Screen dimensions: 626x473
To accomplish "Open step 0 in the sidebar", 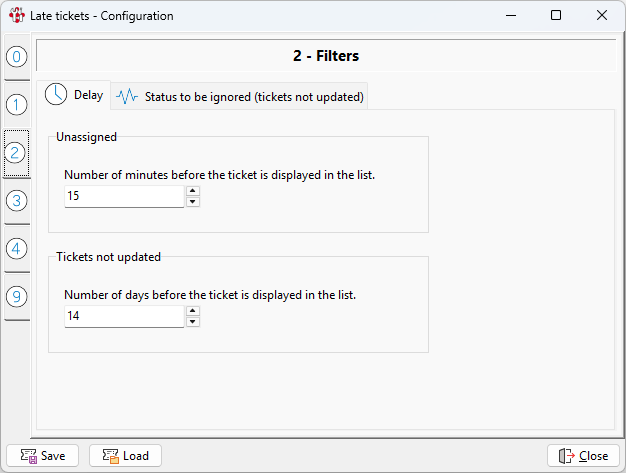I will [17, 57].
